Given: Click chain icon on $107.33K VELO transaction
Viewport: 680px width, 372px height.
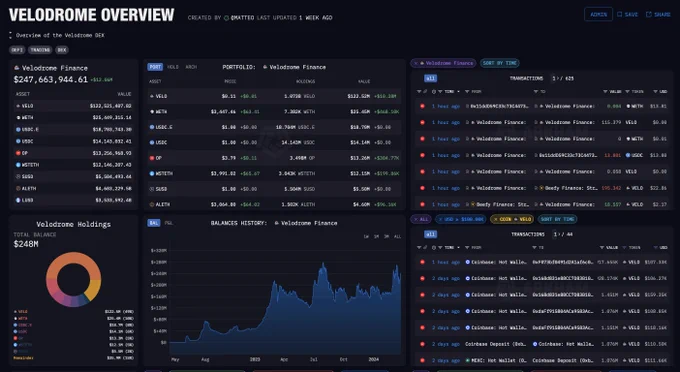Looking at the screenshot, I should coord(422,262).
